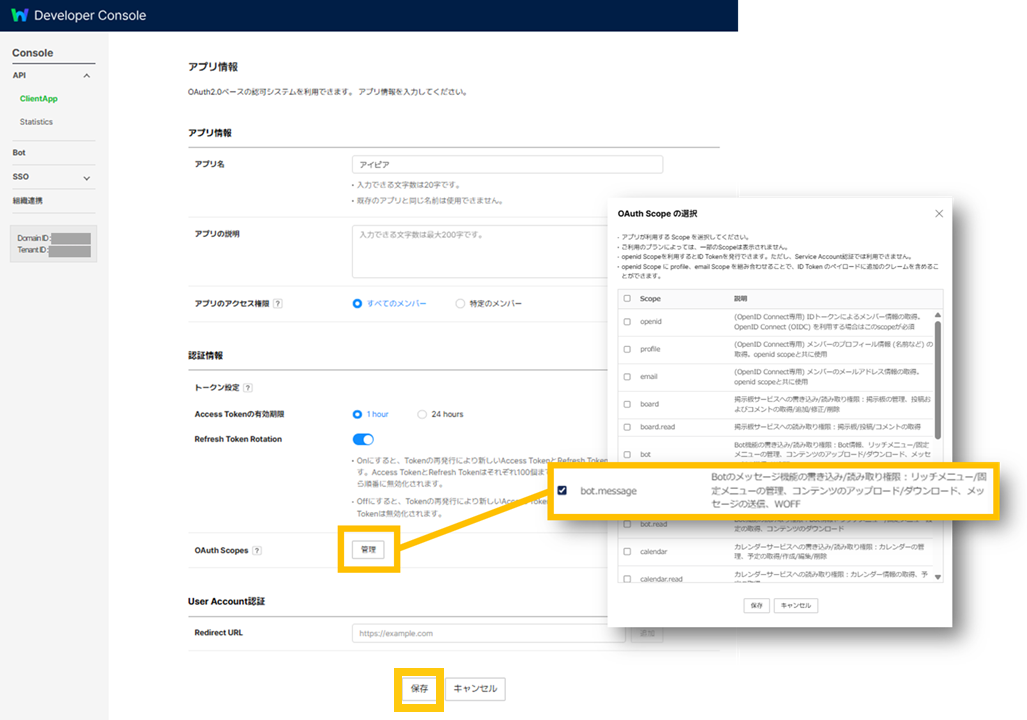Open Statistics in the sidebar
This screenshot has width=1027, height=720.
(x=36, y=122)
